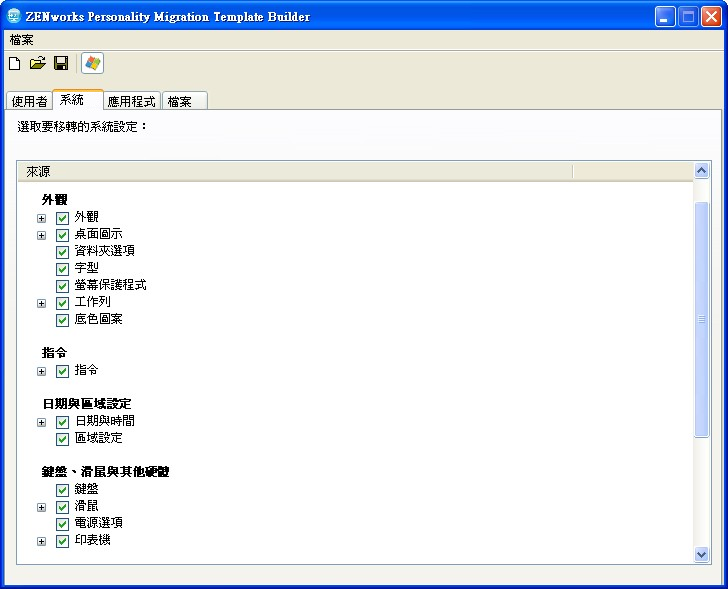Expand the 外觀 tree node
The image size is (728, 589).
coord(41,218)
